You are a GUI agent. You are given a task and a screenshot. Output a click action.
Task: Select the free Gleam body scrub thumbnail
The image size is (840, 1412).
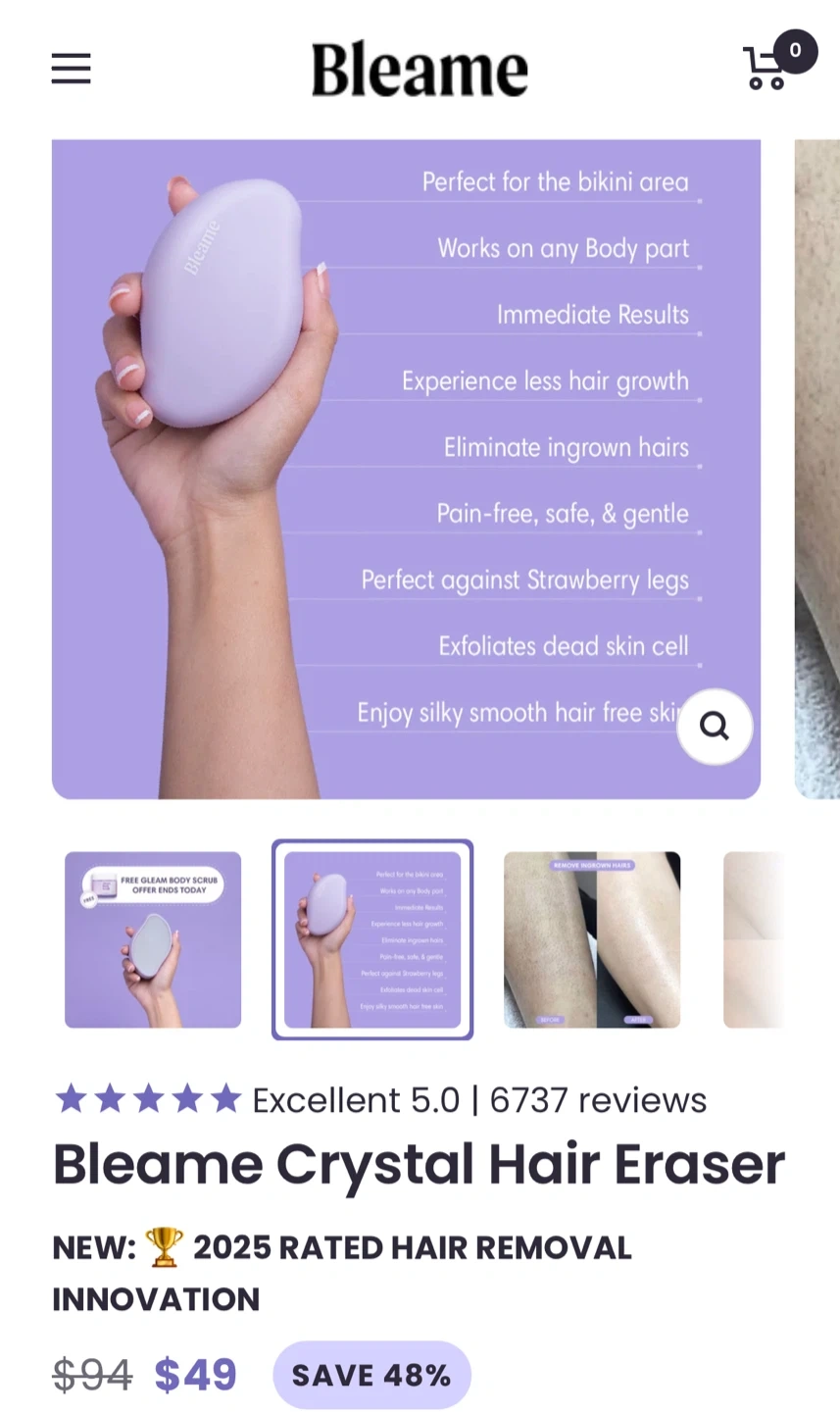click(x=153, y=939)
